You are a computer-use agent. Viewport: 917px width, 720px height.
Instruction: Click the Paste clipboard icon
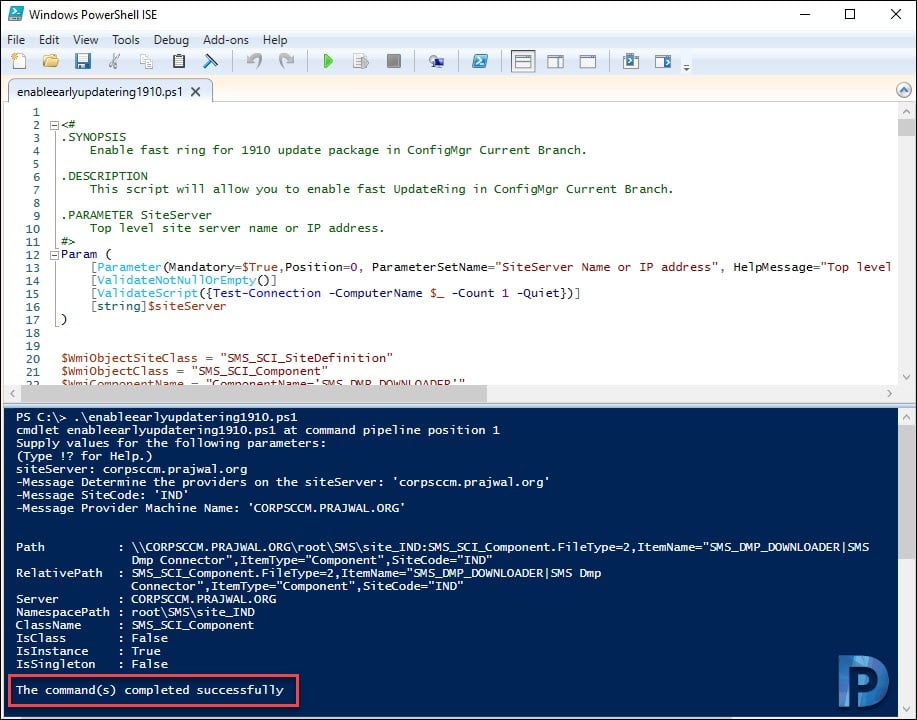[178, 61]
